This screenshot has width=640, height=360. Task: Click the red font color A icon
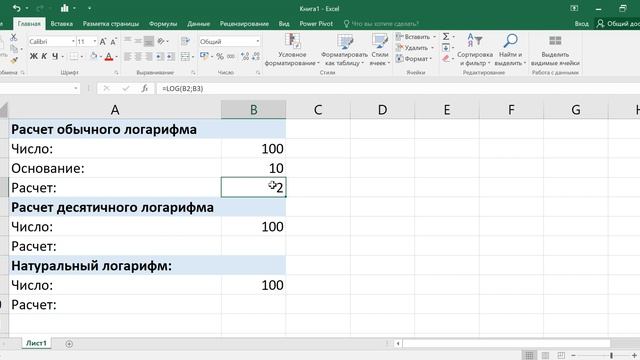tap(109, 56)
